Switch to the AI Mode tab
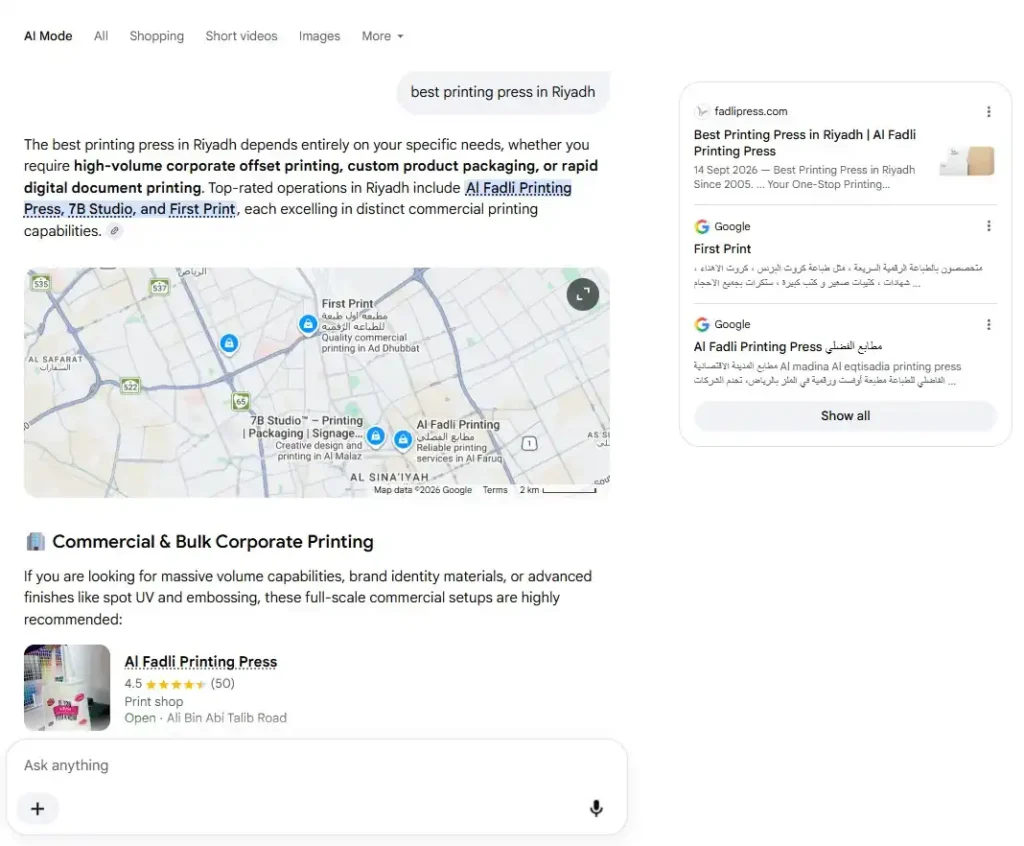1024x846 pixels. (48, 36)
